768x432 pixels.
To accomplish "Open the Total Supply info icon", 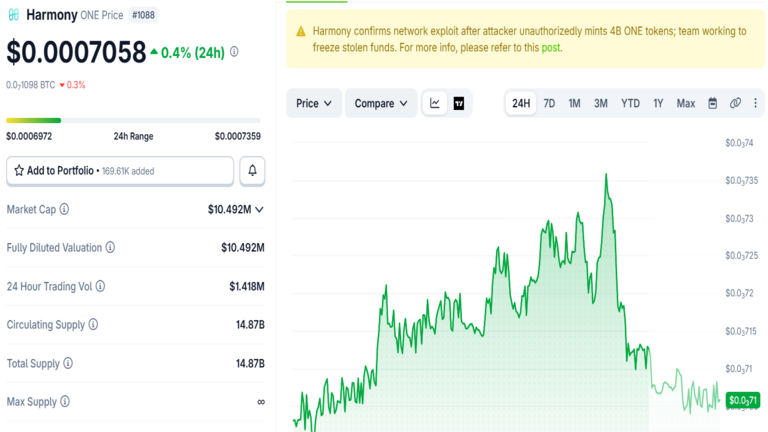I will click(x=68, y=363).
